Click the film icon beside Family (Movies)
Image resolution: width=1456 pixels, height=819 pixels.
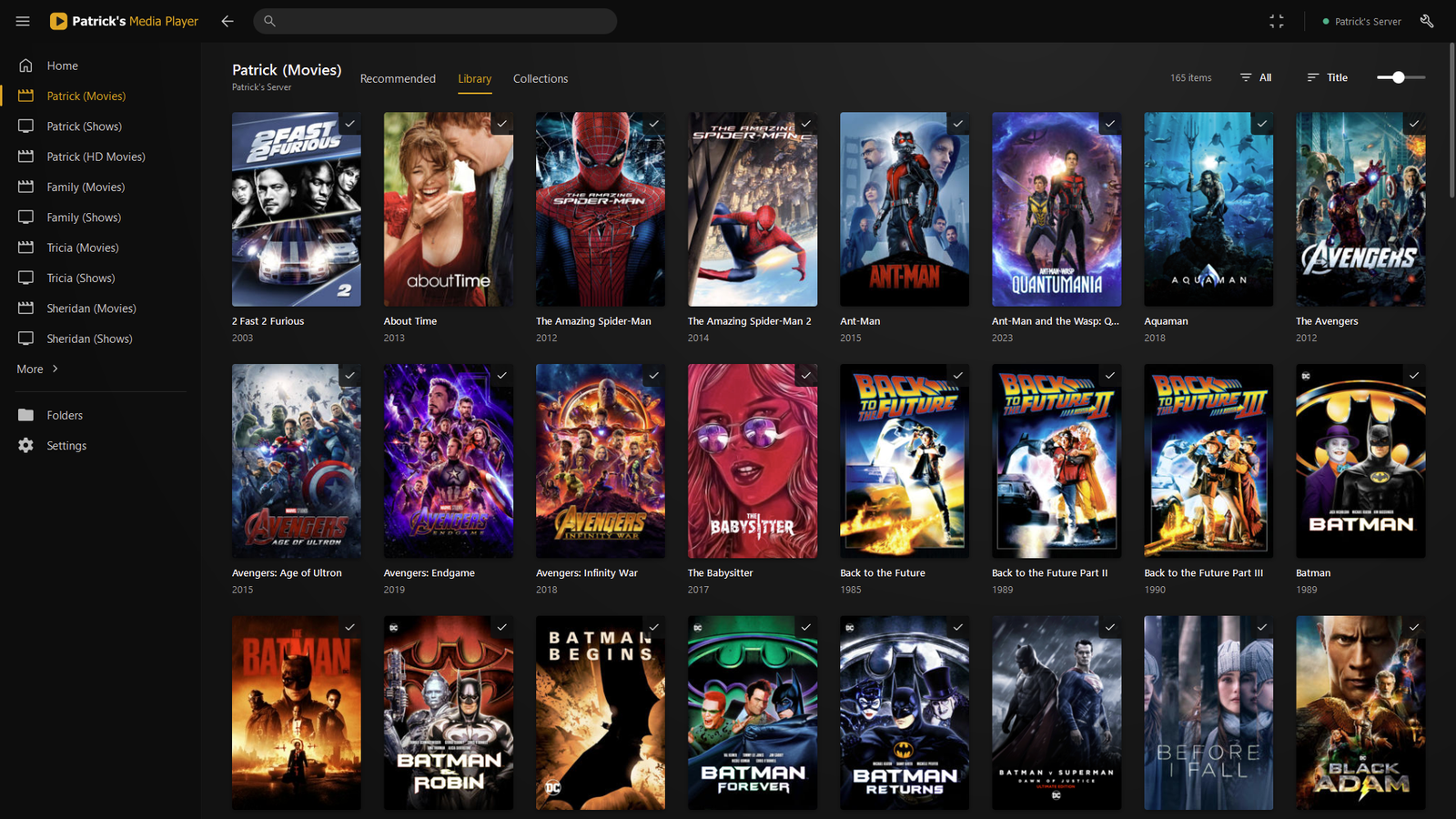coord(26,187)
